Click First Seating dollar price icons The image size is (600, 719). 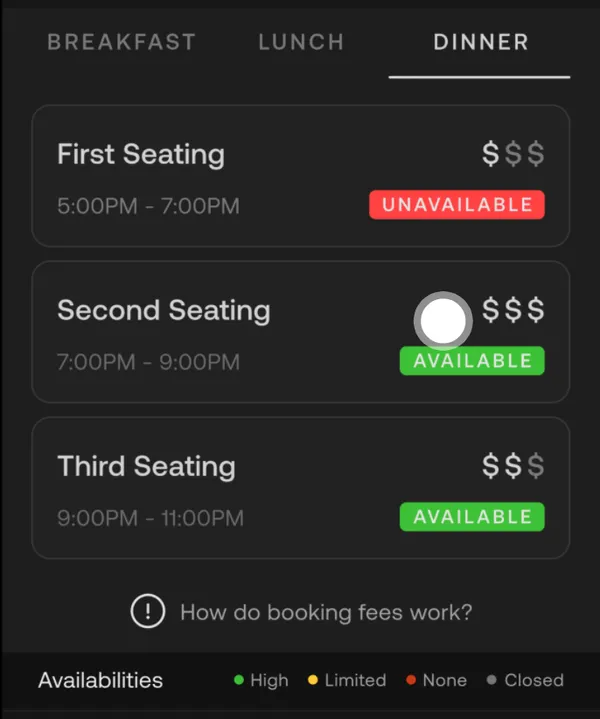pyautogui.click(x=513, y=154)
